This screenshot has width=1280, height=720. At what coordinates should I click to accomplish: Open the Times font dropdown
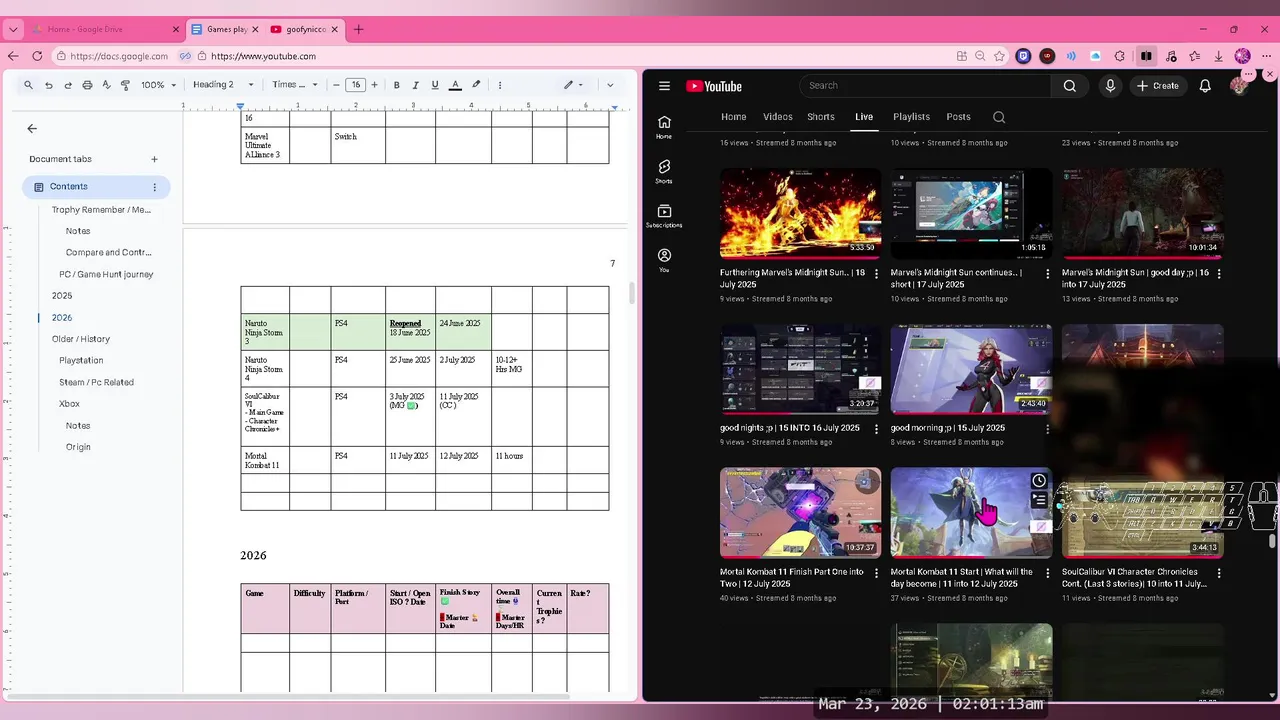pyautogui.click(x=295, y=85)
